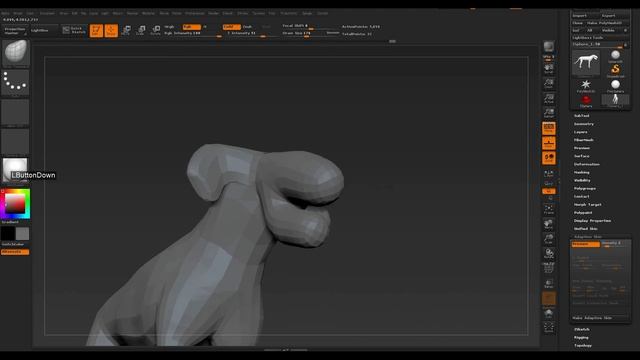Click the BPR render icon
The width and height of the screenshot is (640, 360).
pyautogui.click(x=549, y=48)
